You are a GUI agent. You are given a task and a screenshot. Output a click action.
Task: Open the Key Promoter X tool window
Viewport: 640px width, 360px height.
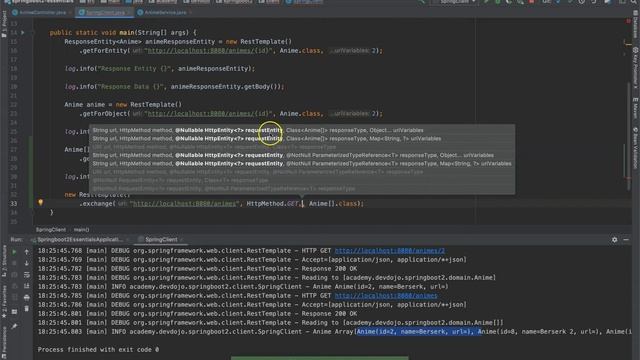click(x=636, y=68)
